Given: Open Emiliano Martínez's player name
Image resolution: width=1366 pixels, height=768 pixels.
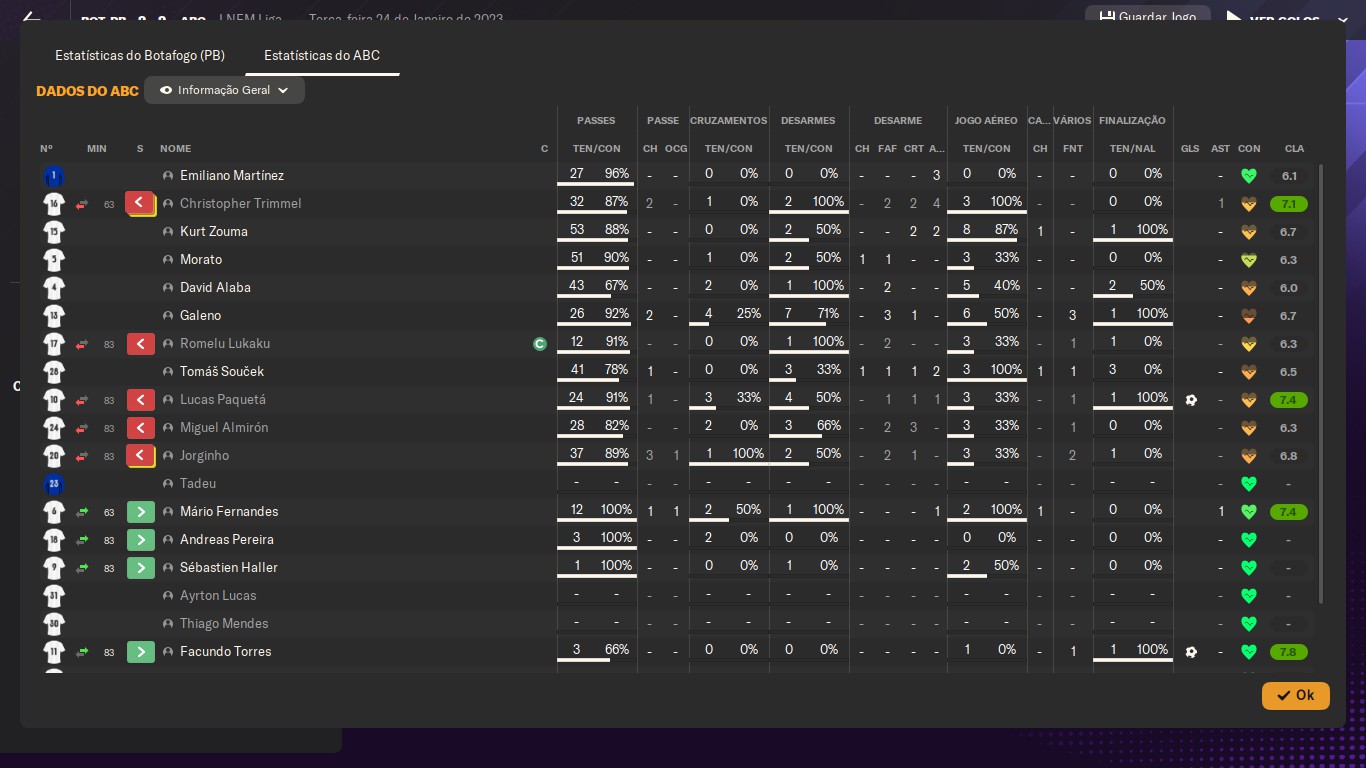Looking at the screenshot, I should pyautogui.click(x=232, y=176).
